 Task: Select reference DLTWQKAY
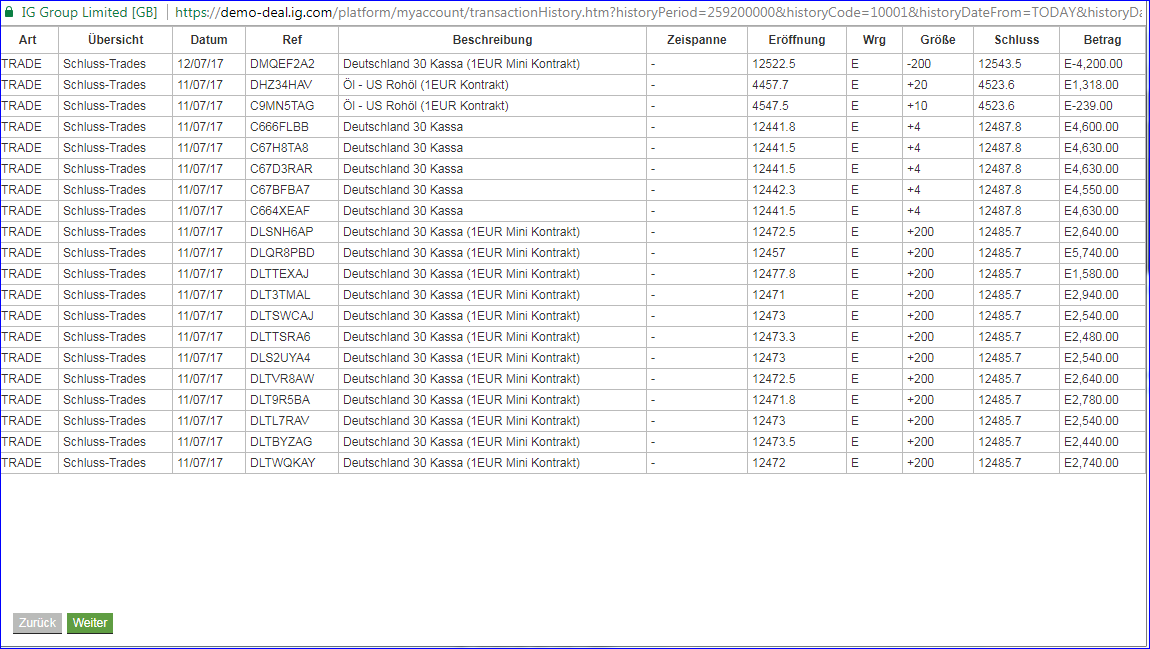tap(282, 463)
